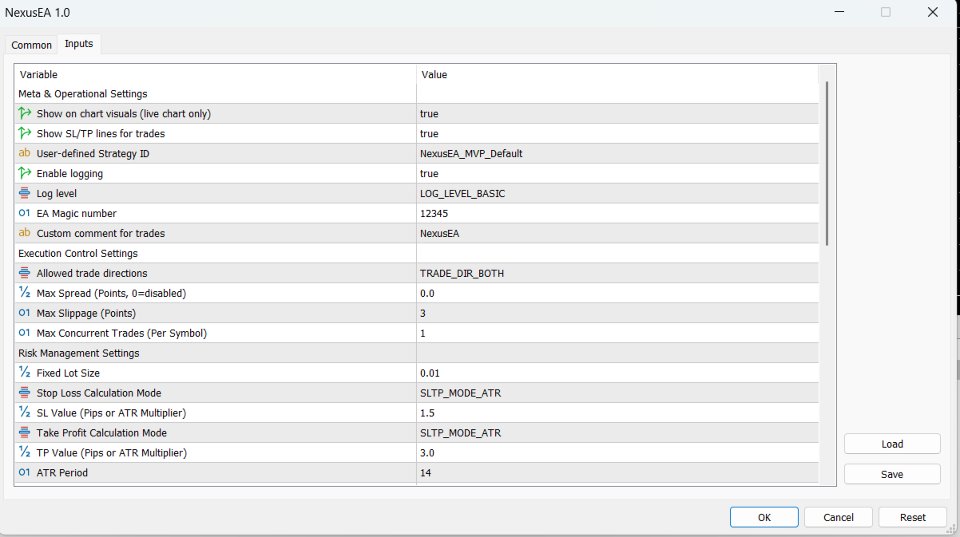Edit the NexusEA_MVP_Default strategy ID value
The image size is (960, 537).
point(617,153)
